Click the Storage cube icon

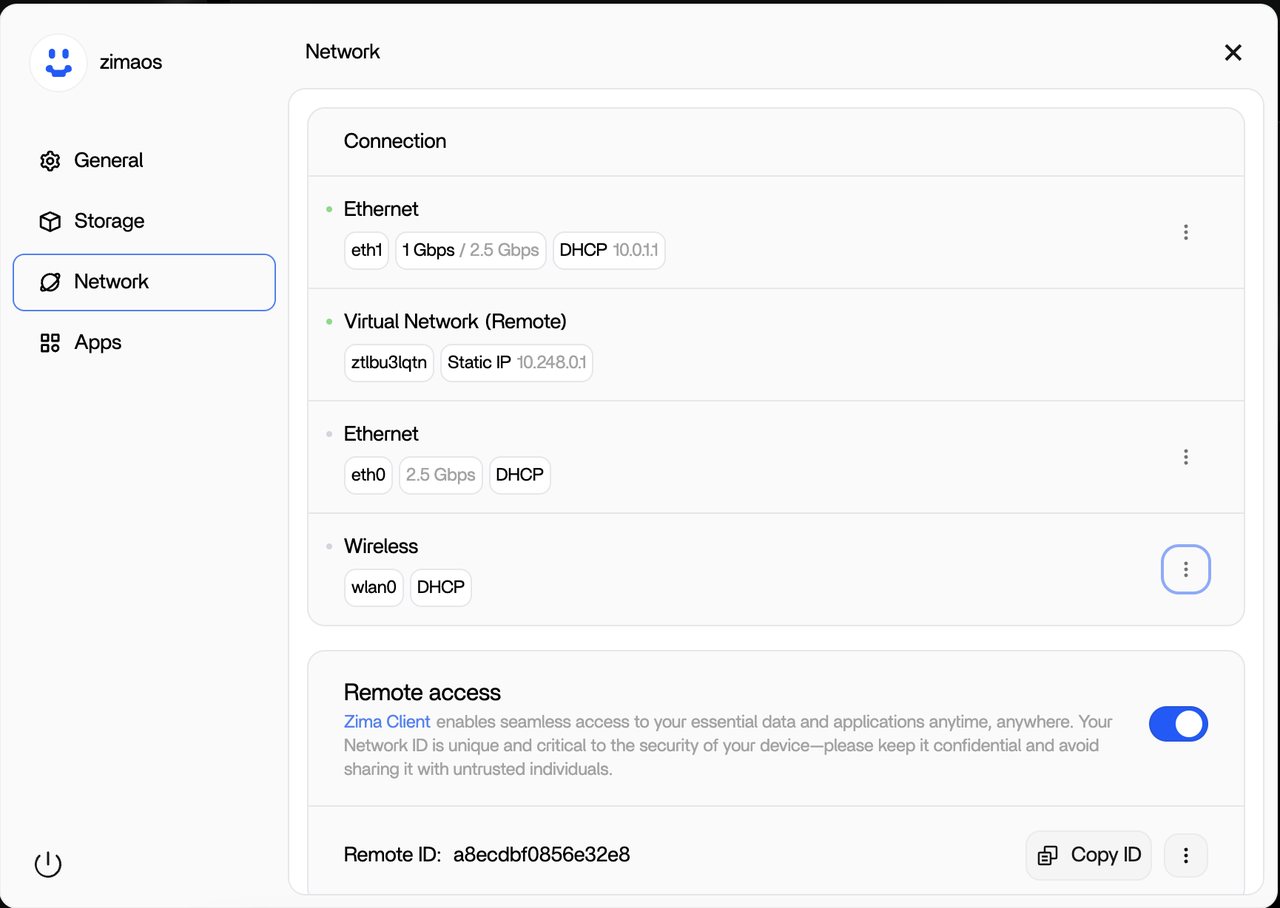point(50,221)
